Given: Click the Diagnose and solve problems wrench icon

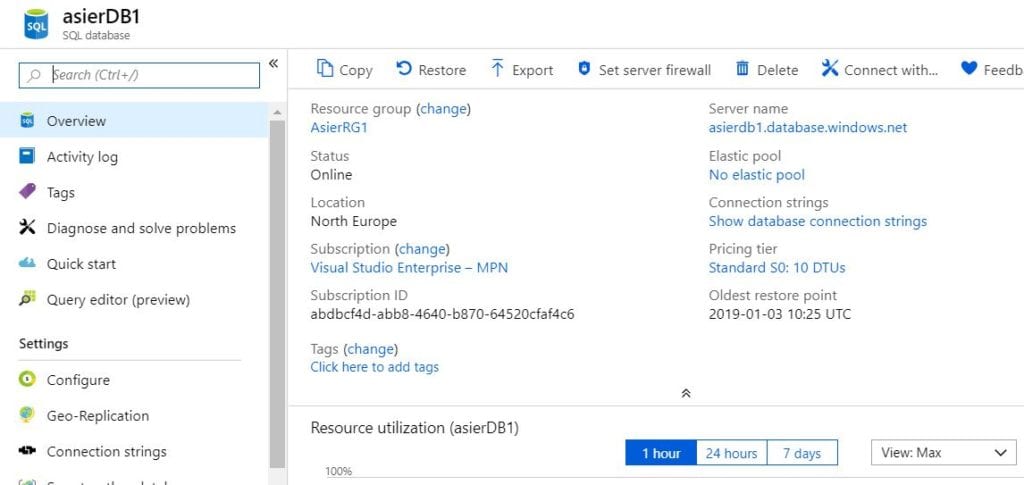Looking at the screenshot, I should click(27, 228).
